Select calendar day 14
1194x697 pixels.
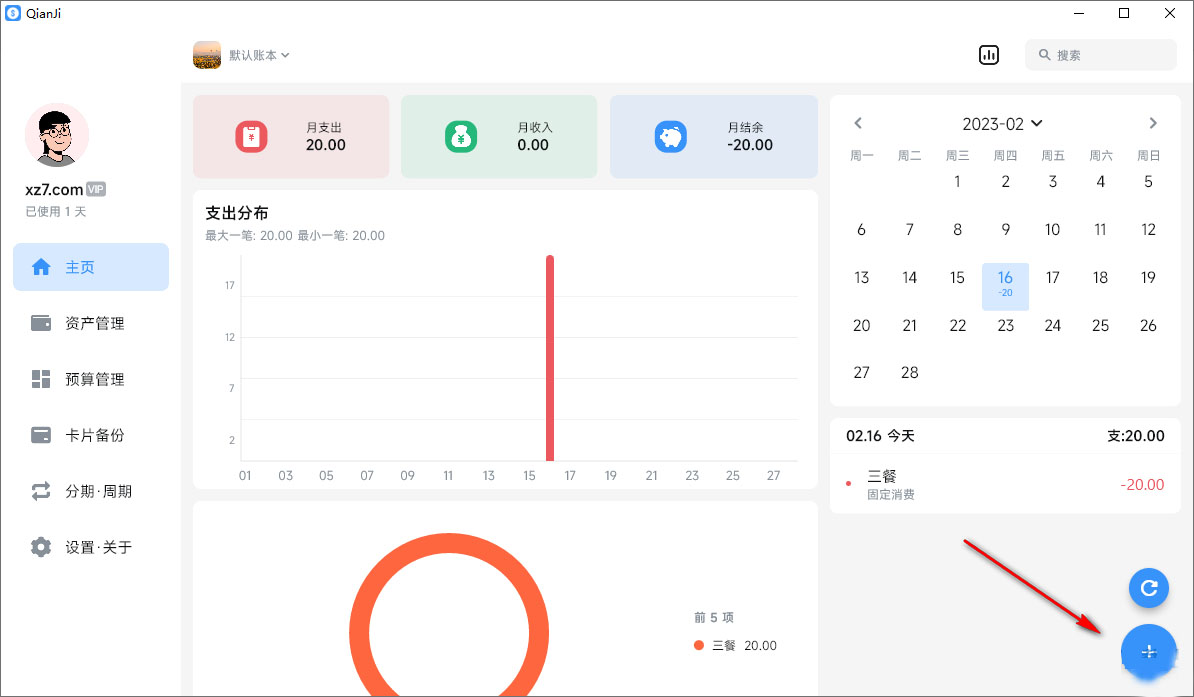click(x=909, y=277)
